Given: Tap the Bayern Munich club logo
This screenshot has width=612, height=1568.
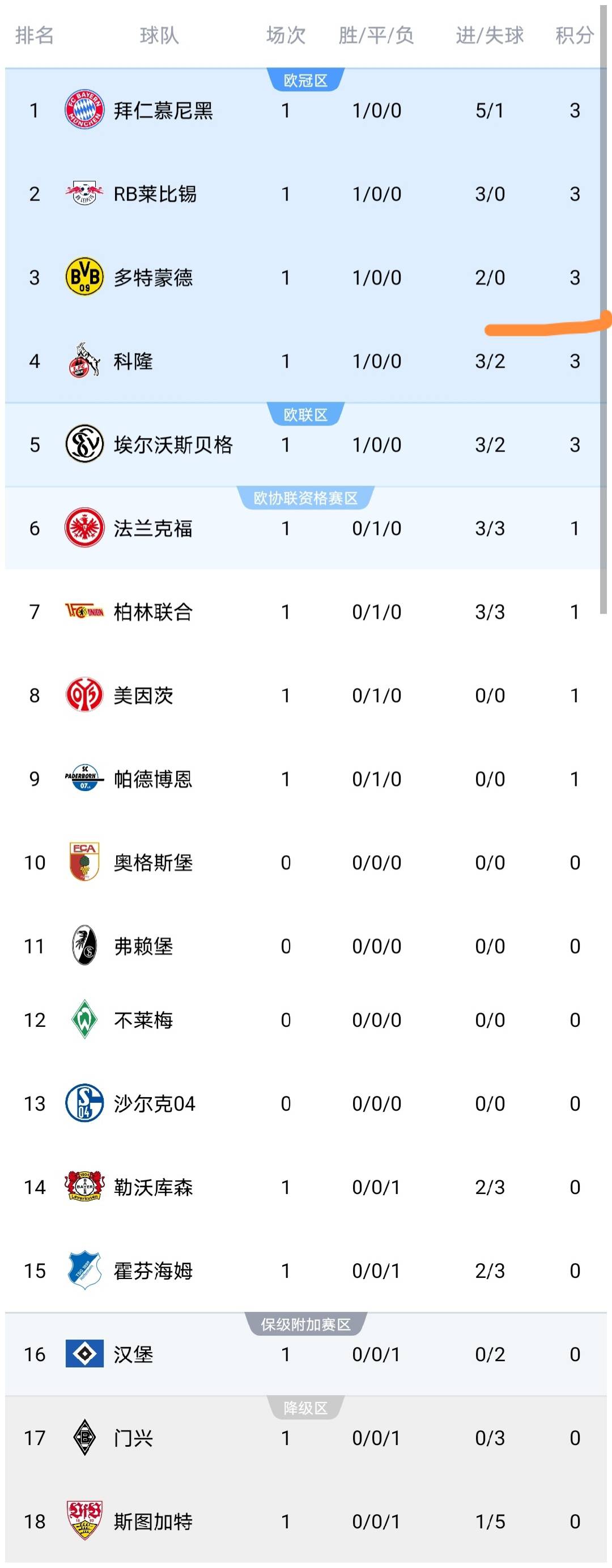Looking at the screenshot, I should pyautogui.click(x=84, y=110).
